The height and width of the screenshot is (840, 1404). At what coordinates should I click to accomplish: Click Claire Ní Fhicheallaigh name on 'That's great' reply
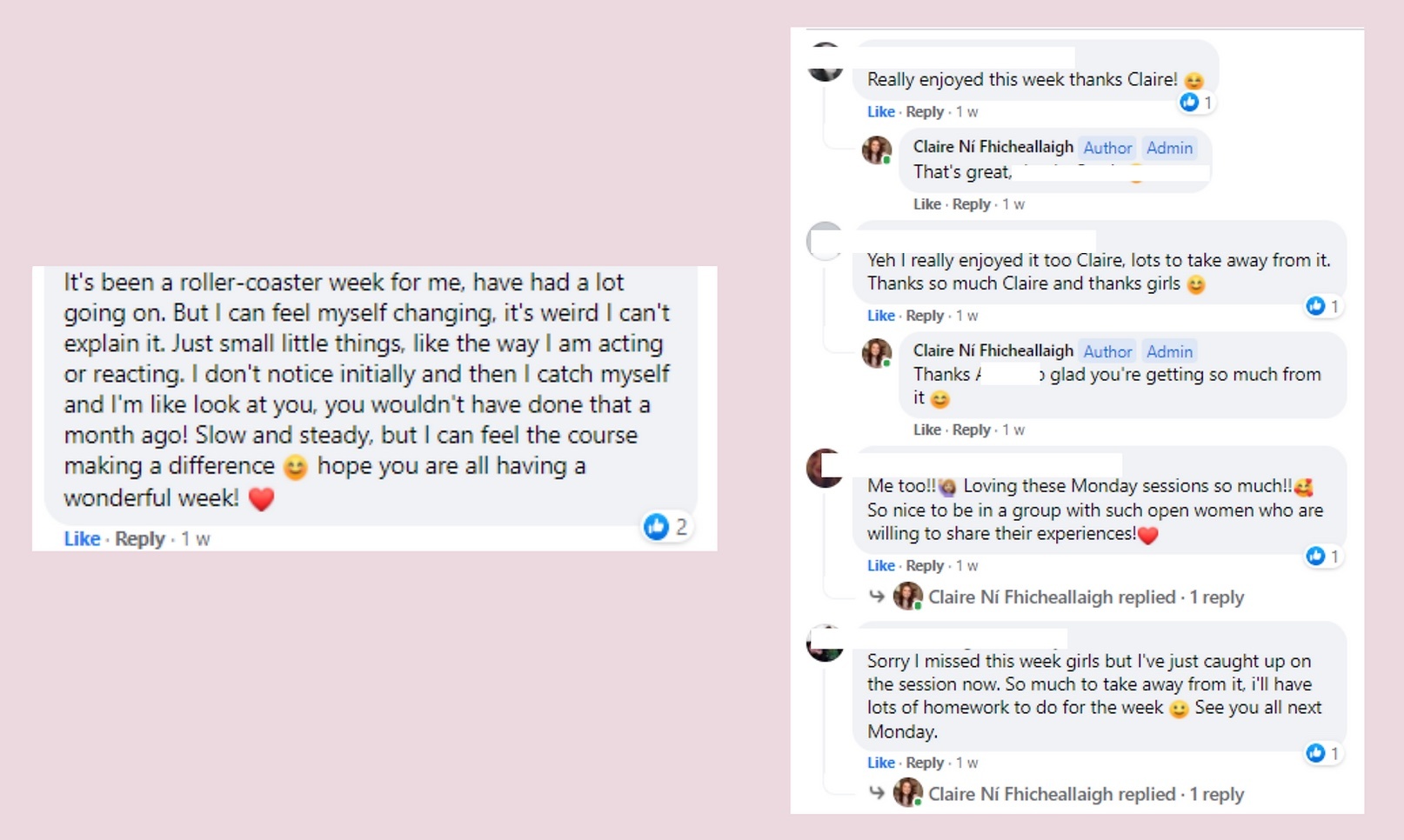coord(993,147)
